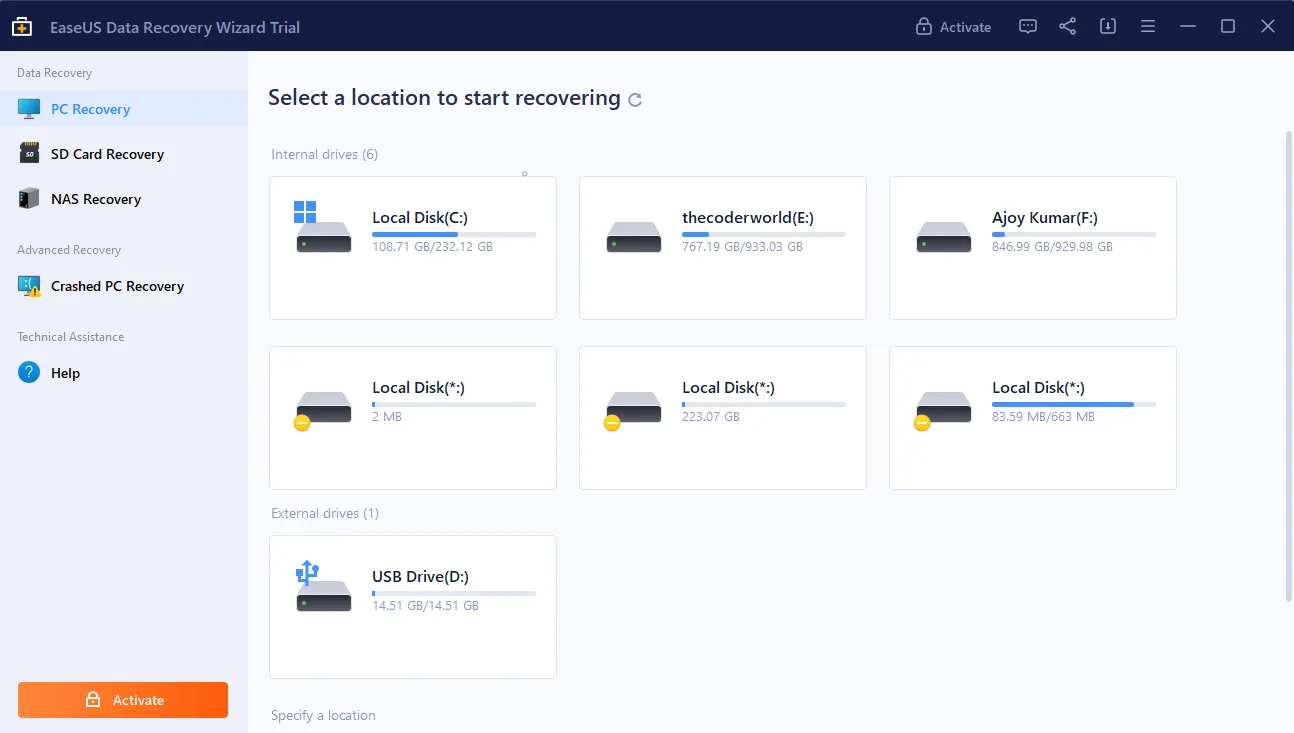Open Help in Technical Assistance
This screenshot has height=733, width=1294.
65,373
